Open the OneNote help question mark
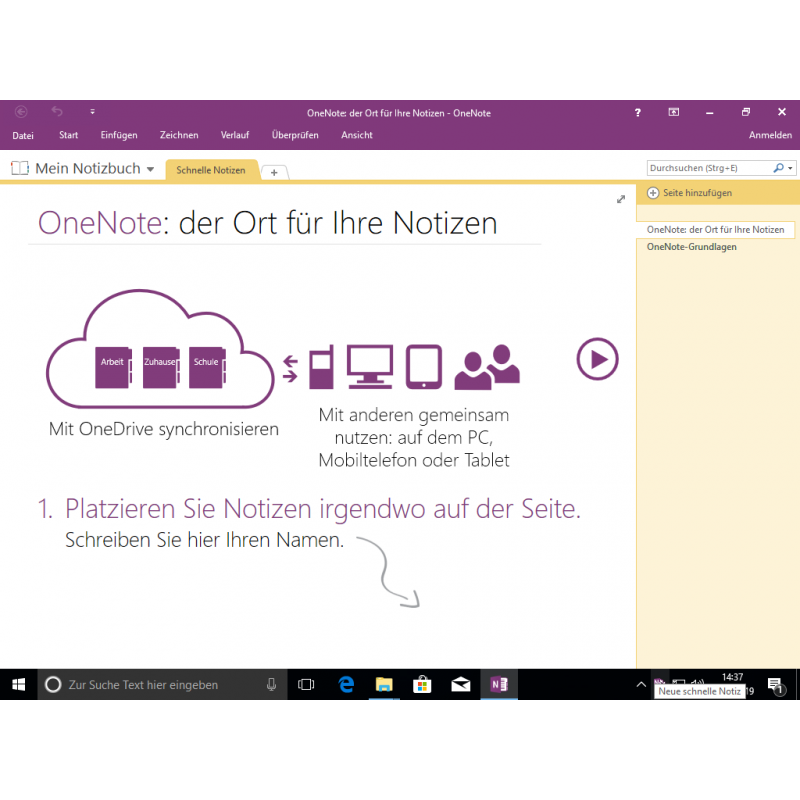The image size is (800, 800). [638, 113]
